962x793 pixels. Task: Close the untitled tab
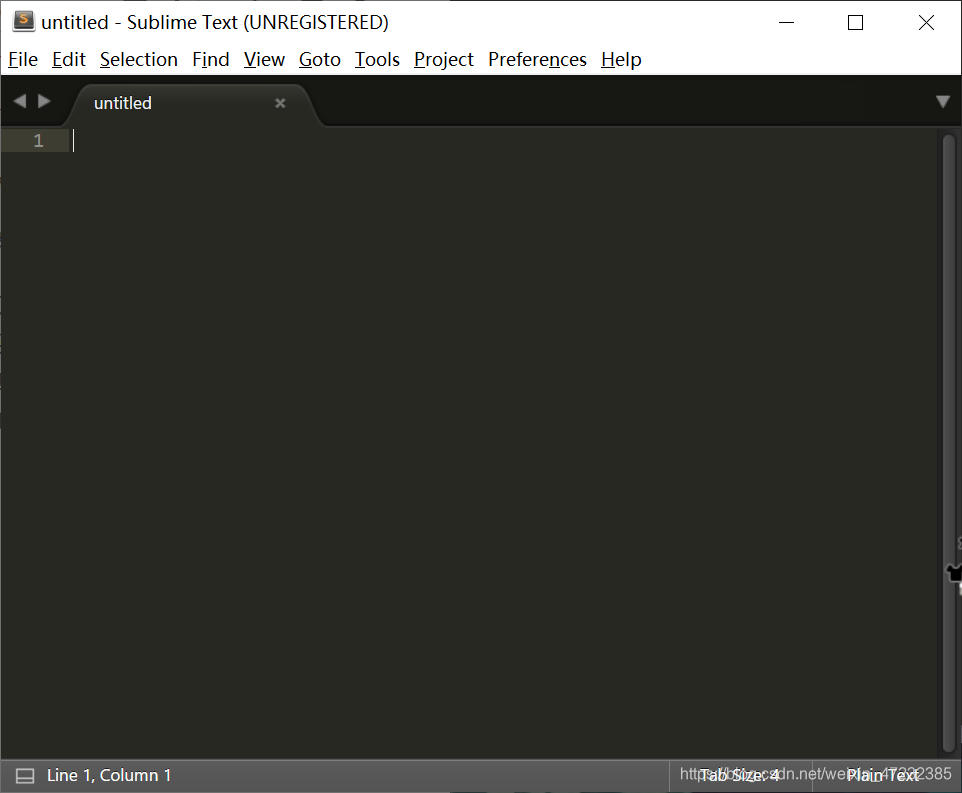280,103
